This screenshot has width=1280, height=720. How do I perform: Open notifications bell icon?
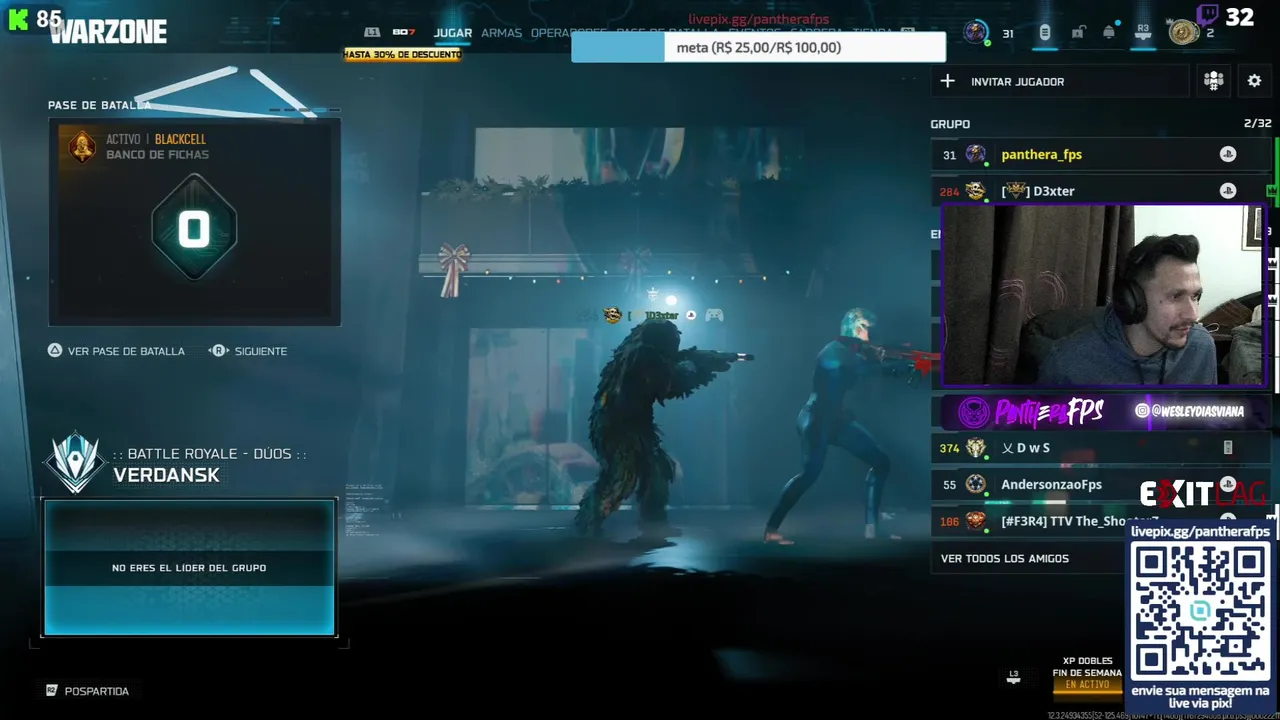[x=1109, y=33]
